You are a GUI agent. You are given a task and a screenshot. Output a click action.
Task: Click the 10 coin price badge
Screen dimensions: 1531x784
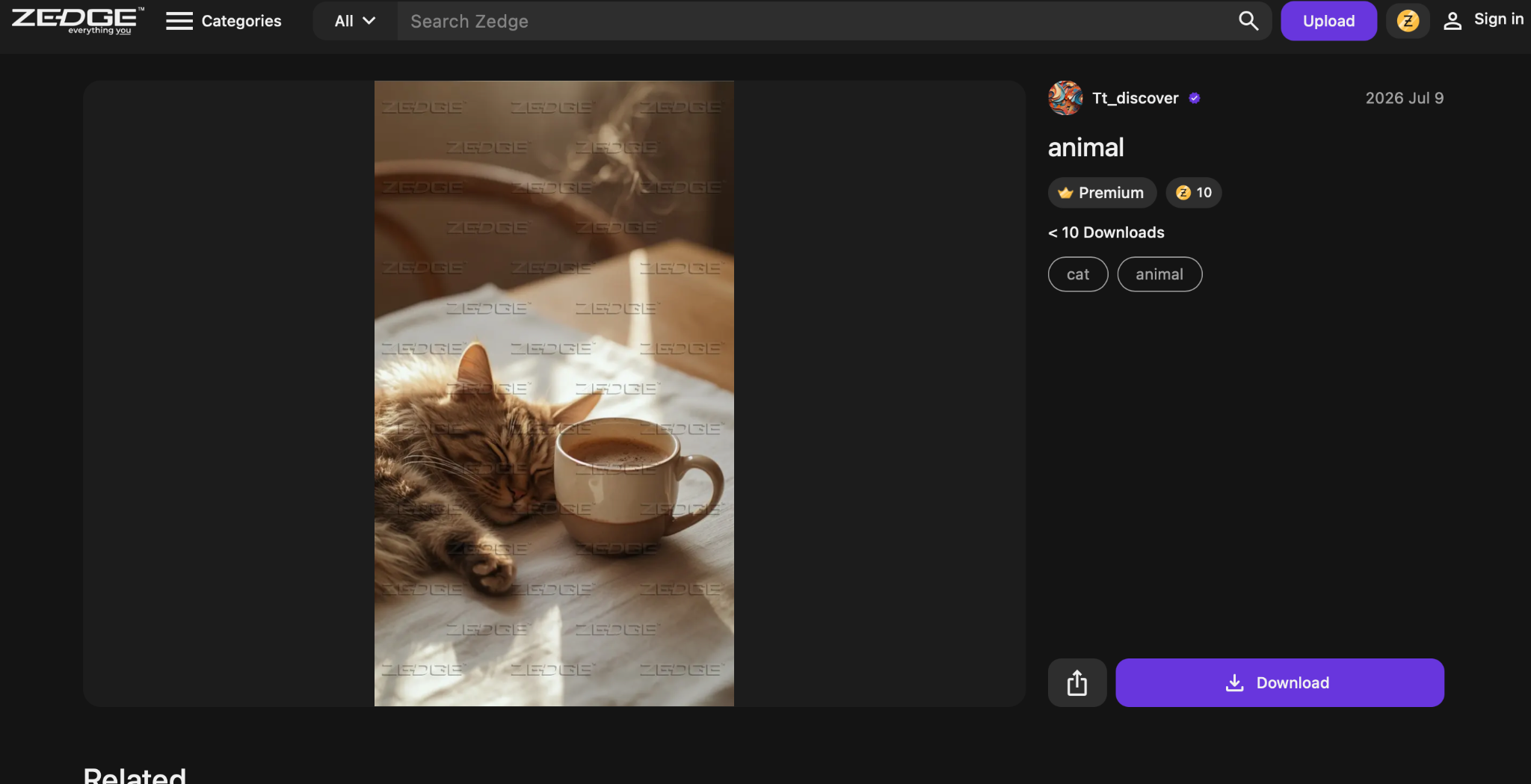click(1194, 193)
